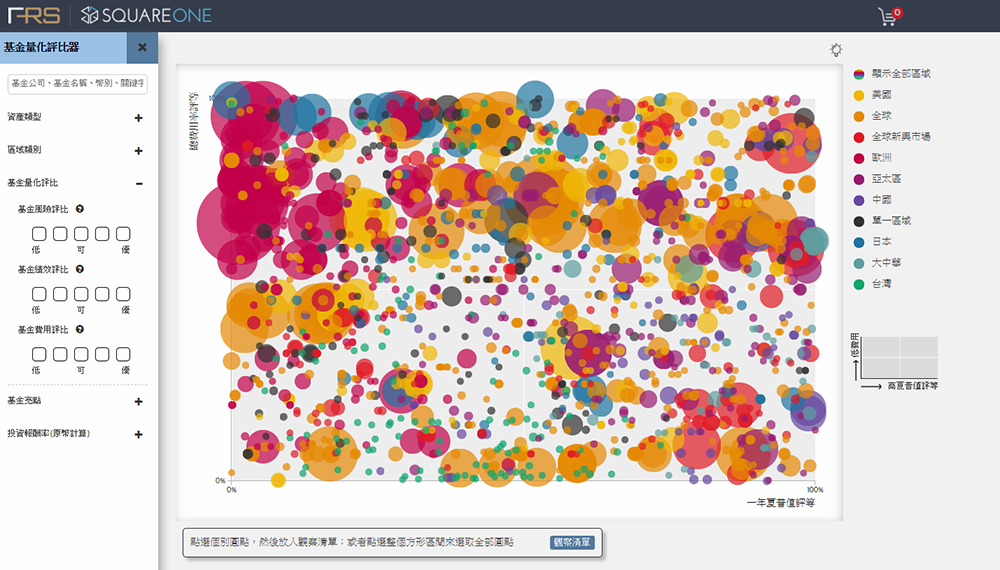Filter by 台灣 legend entry
This screenshot has height=570, width=1000.
coord(872,284)
